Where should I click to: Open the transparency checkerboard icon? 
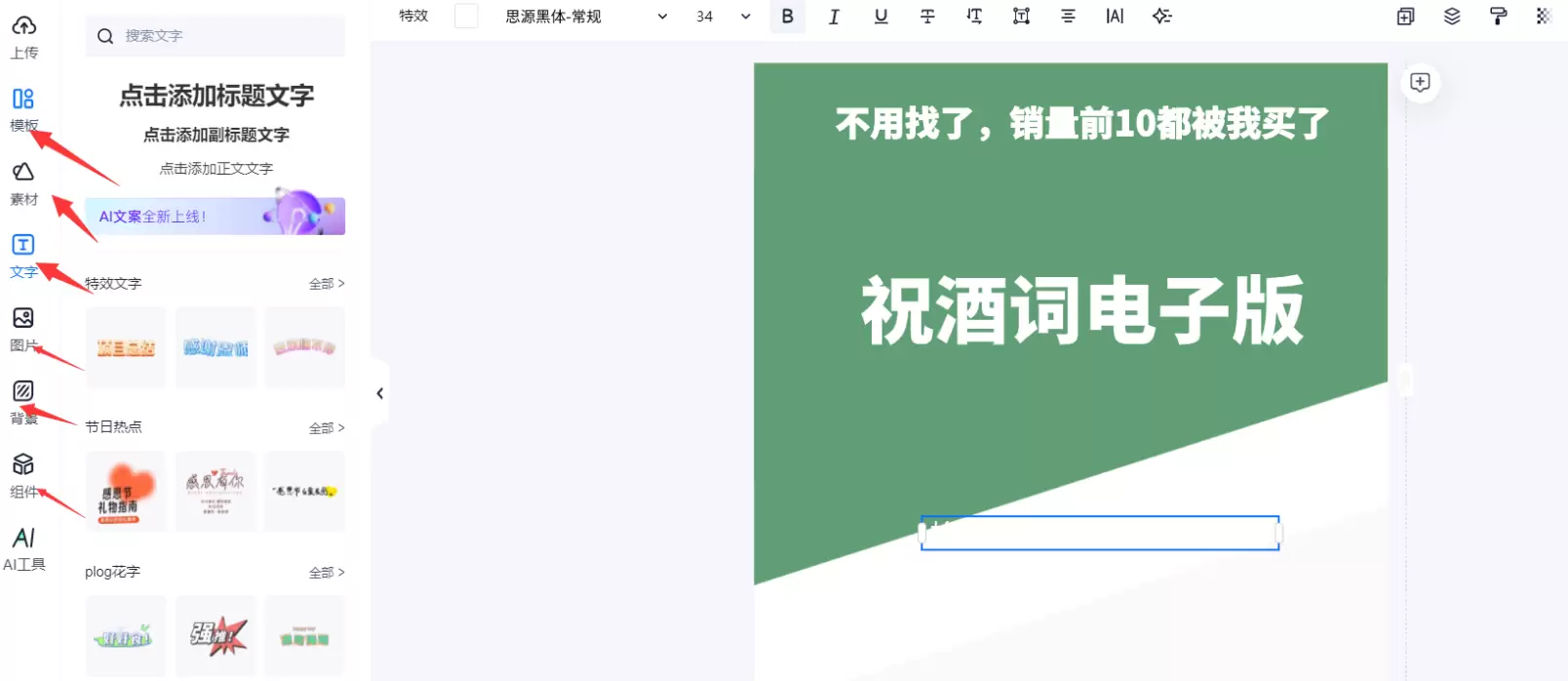tap(1544, 17)
